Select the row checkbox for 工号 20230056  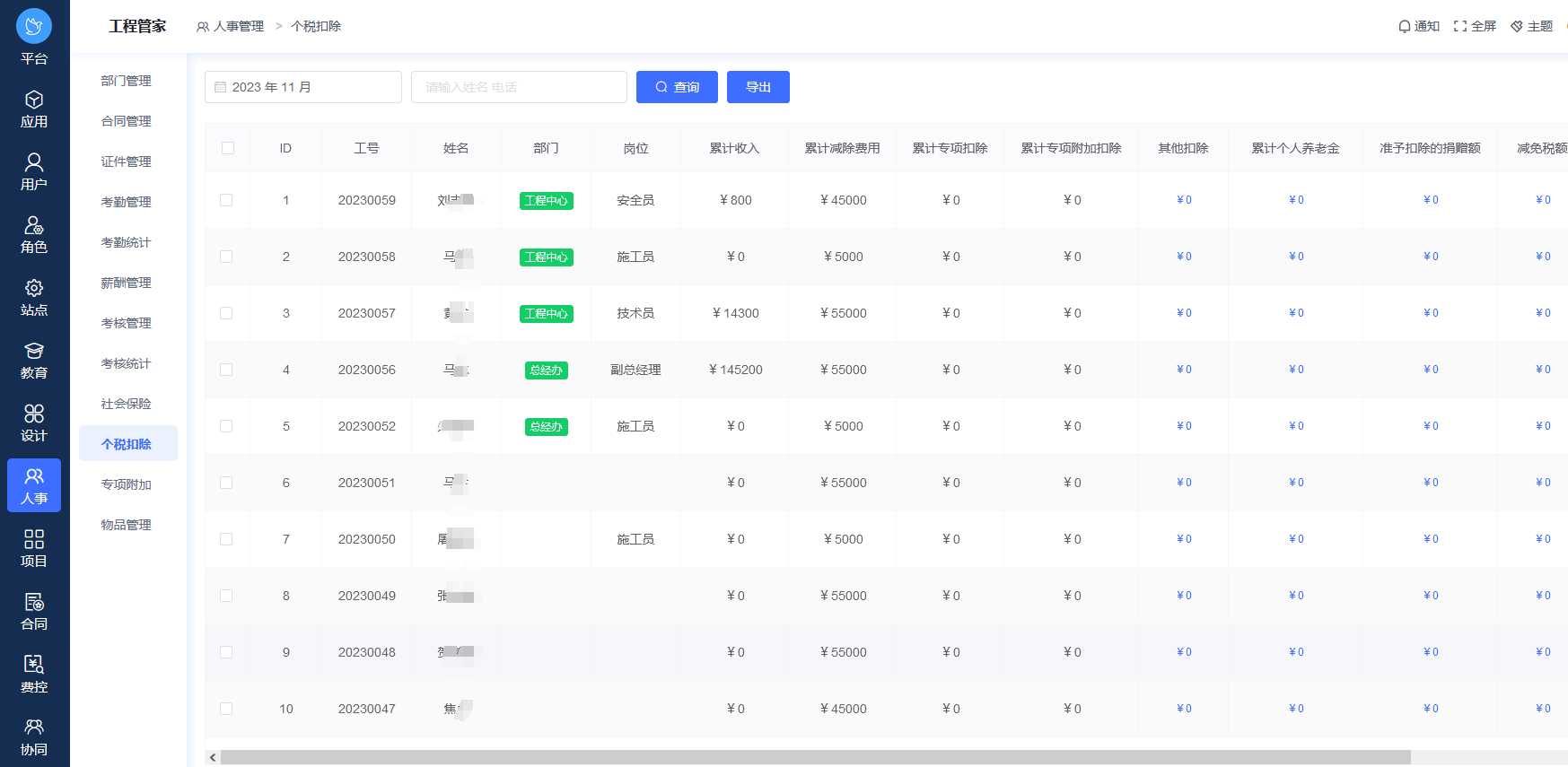coord(226,370)
